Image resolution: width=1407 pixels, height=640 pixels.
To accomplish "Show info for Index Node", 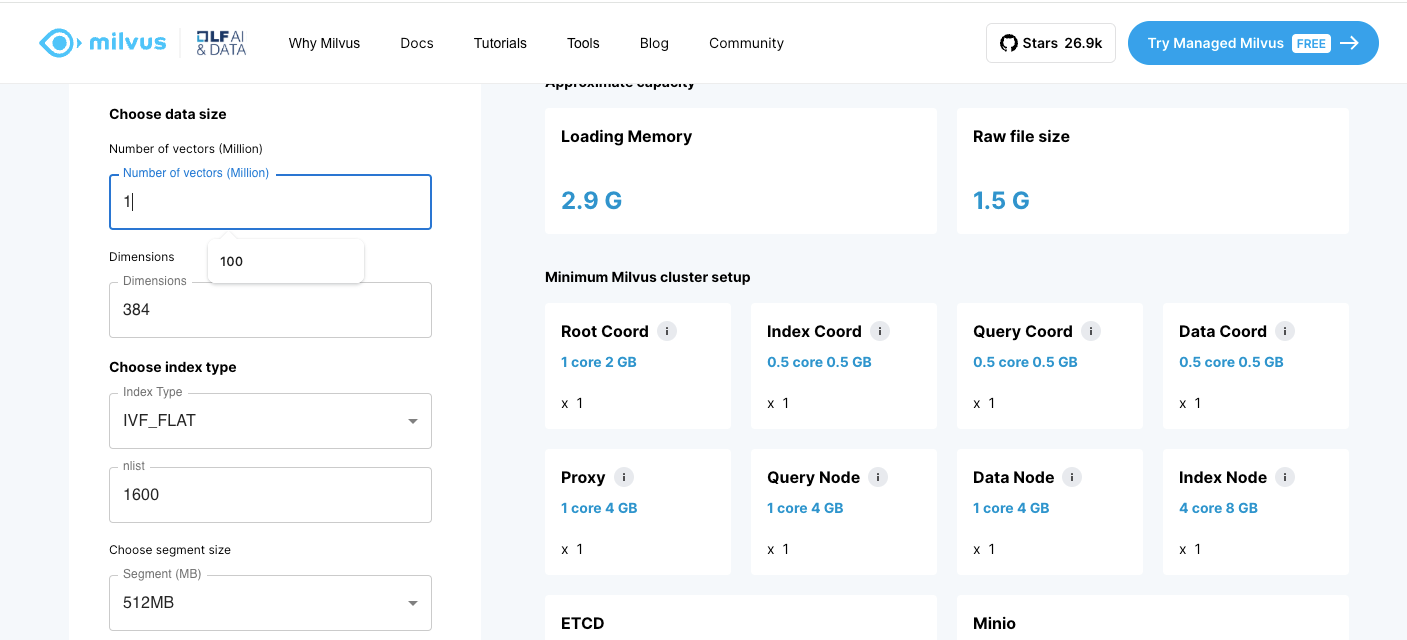I will (1285, 477).
